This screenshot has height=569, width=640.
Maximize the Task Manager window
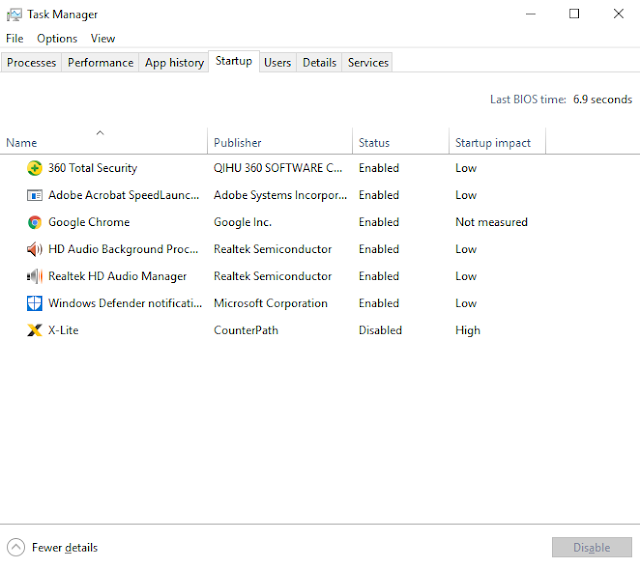[x=574, y=14]
